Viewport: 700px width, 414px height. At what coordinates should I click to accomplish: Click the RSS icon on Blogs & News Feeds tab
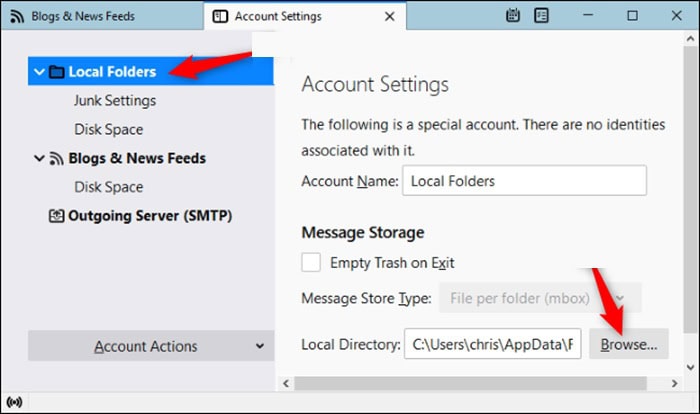coord(17,16)
